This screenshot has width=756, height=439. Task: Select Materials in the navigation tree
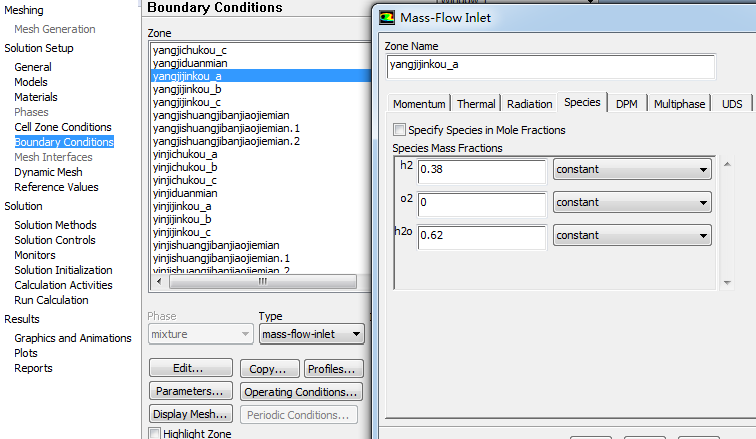[36, 97]
